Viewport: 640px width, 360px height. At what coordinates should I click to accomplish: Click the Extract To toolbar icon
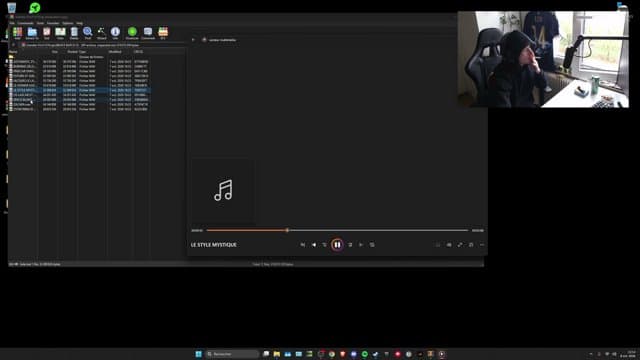(x=32, y=33)
